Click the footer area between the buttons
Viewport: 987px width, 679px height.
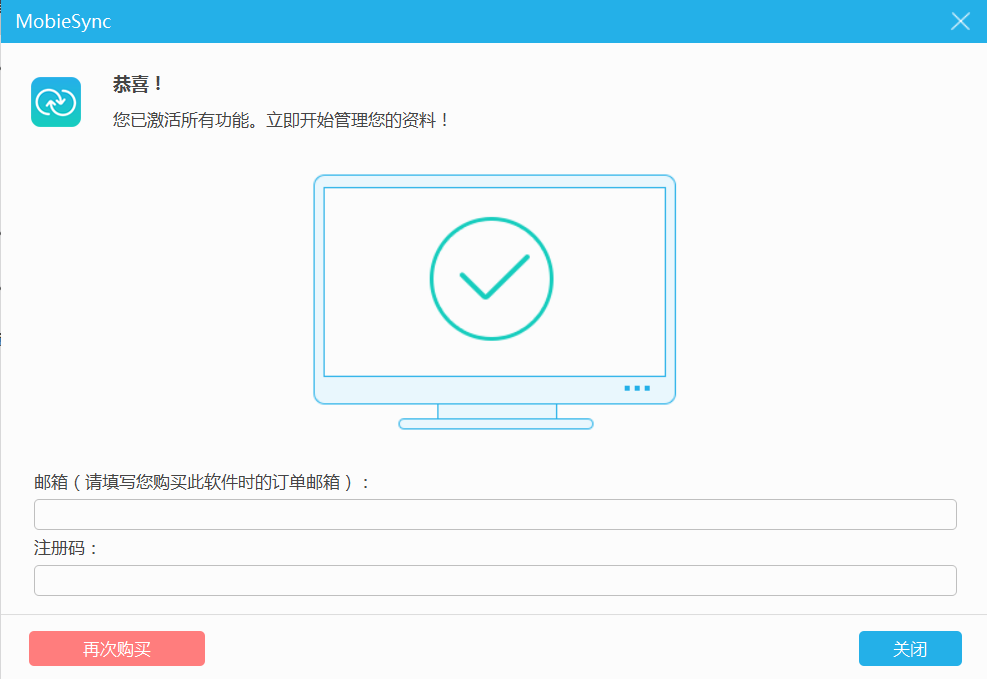click(530, 648)
